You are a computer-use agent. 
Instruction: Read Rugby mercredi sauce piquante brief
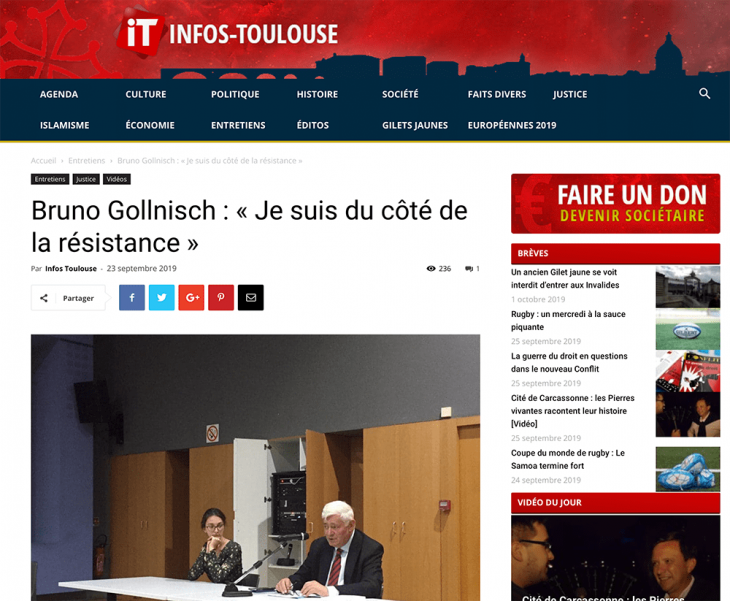click(x=568, y=321)
